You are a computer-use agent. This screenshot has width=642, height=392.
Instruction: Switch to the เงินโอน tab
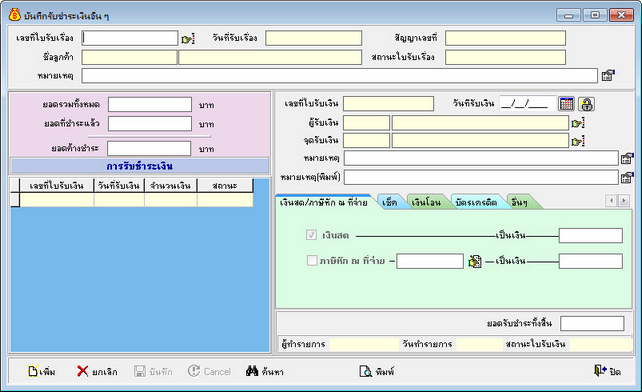click(427, 202)
